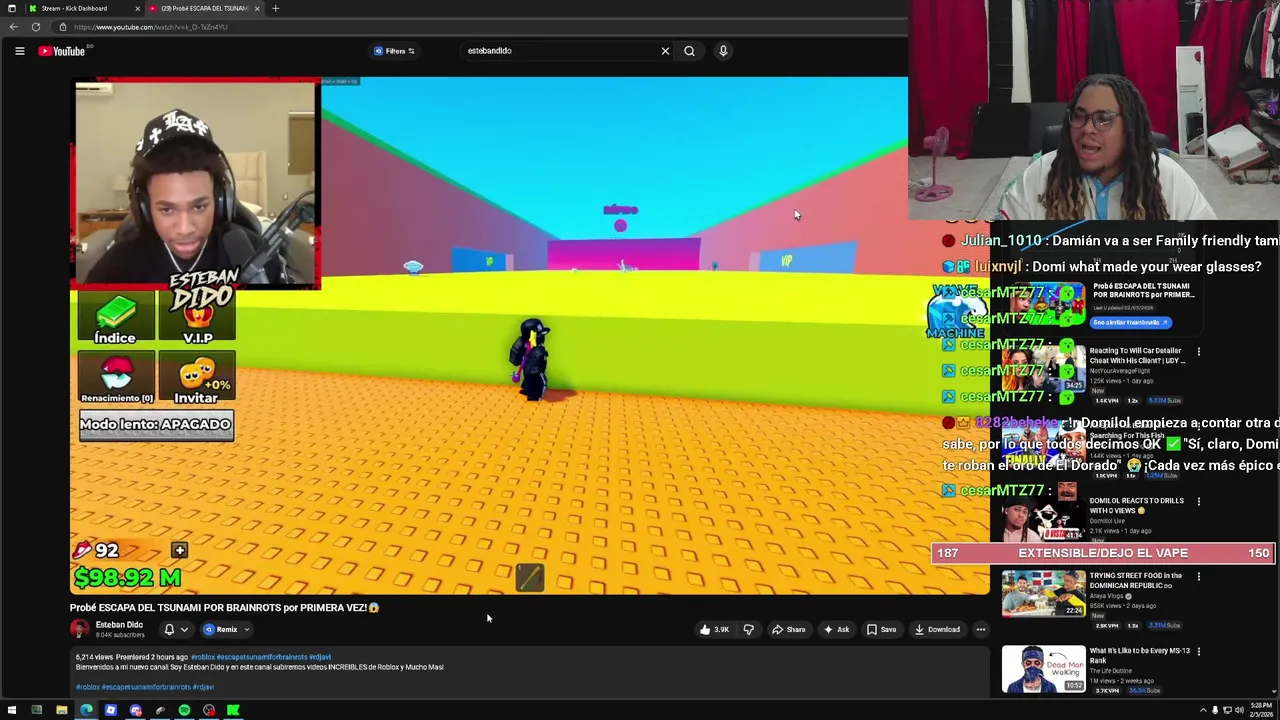Click video title Probé ESCAPA DEL TSUNAMI

[224, 607]
